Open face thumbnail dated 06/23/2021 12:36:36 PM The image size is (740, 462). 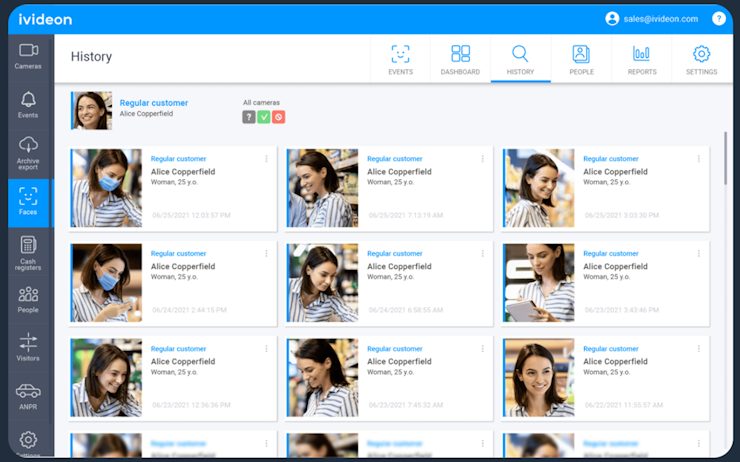pyautogui.click(x=107, y=378)
